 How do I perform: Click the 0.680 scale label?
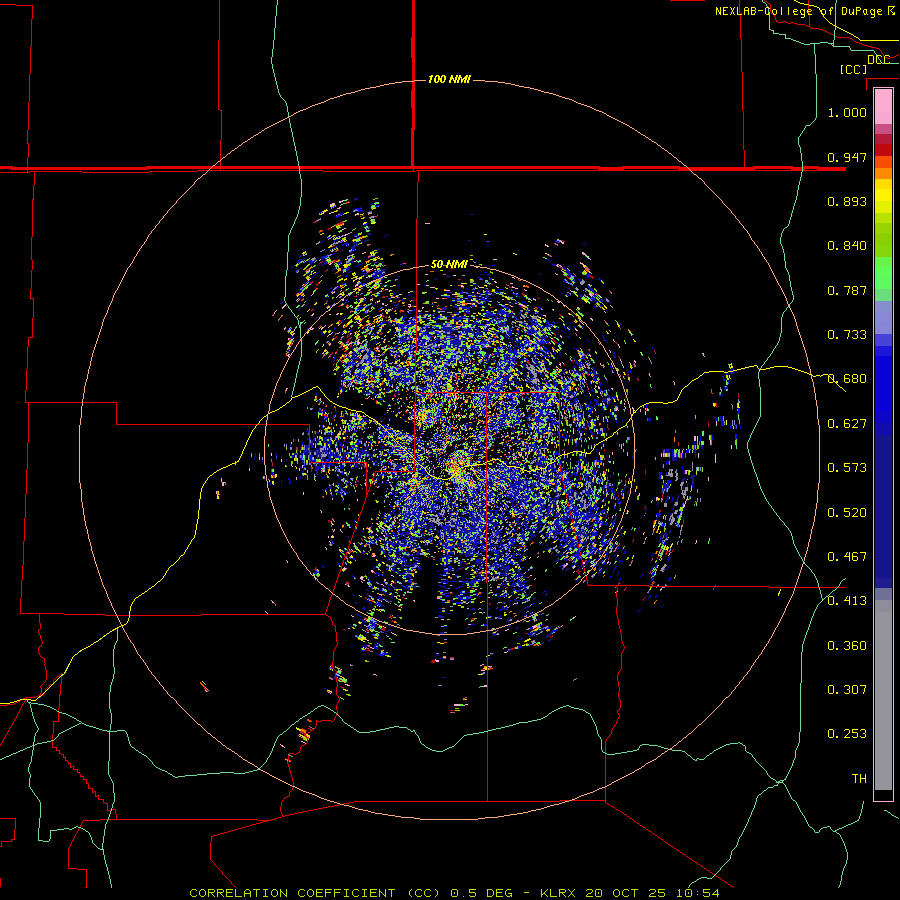(x=847, y=379)
